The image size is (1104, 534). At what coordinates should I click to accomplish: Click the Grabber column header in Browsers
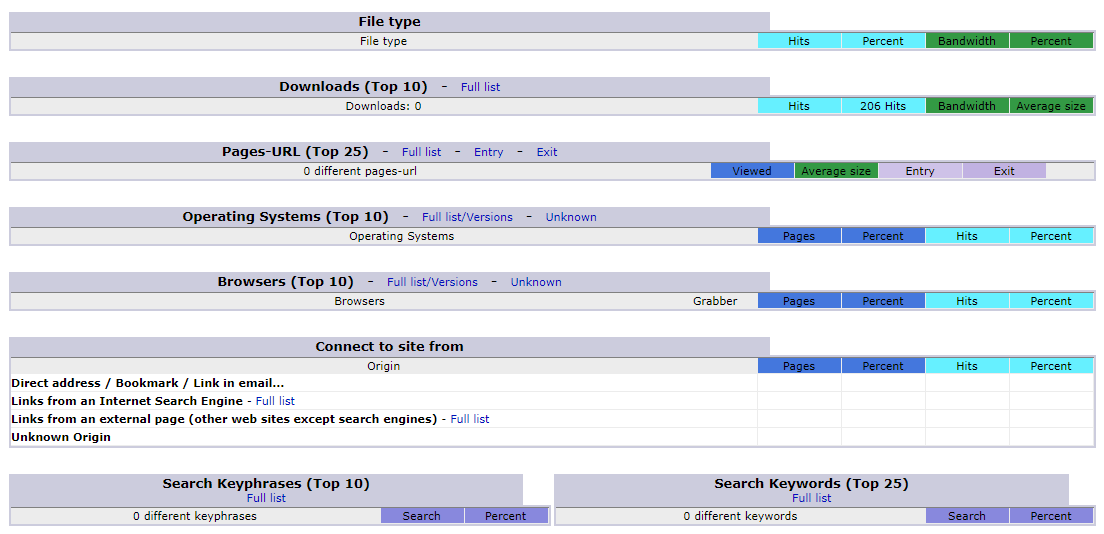(715, 301)
